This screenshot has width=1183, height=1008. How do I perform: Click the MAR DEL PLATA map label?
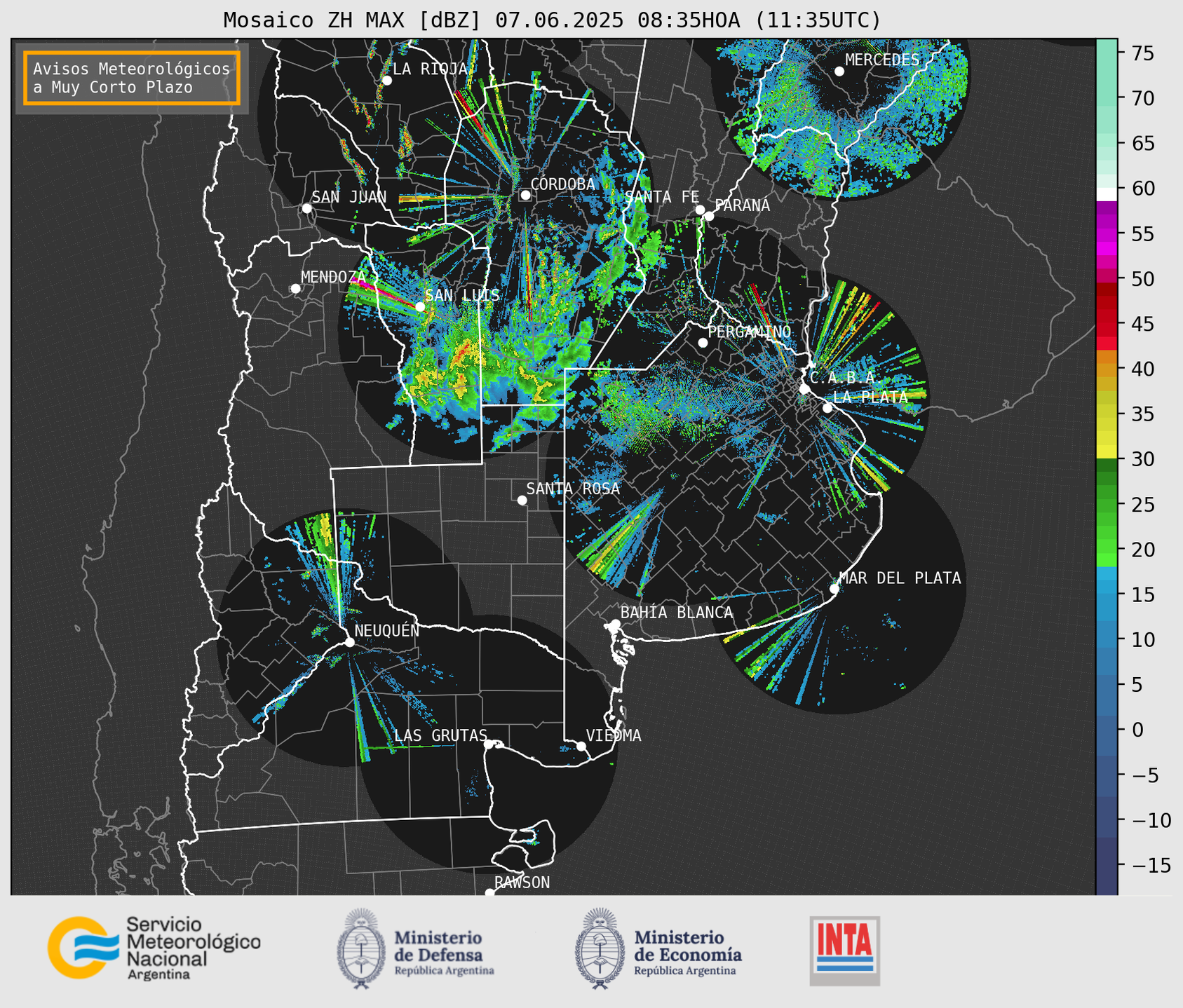pyautogui.click(x=900, y=578)
